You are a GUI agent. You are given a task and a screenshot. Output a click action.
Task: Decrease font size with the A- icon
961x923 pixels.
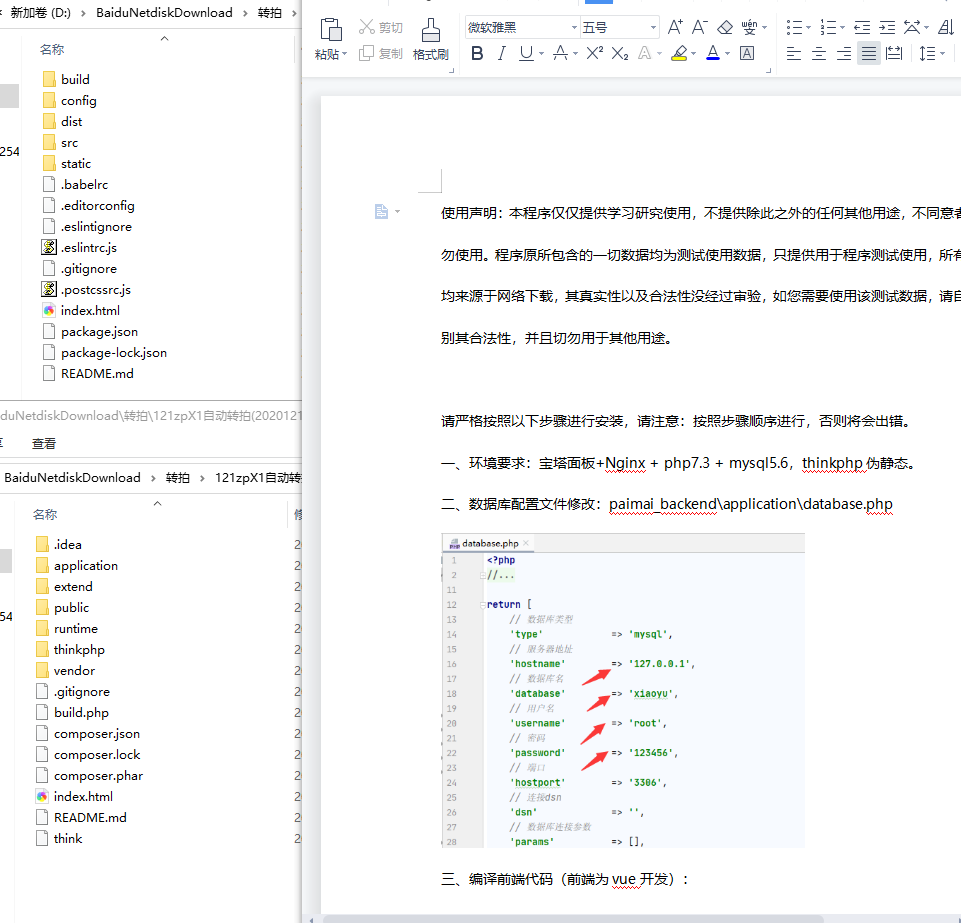click(699, 27)
